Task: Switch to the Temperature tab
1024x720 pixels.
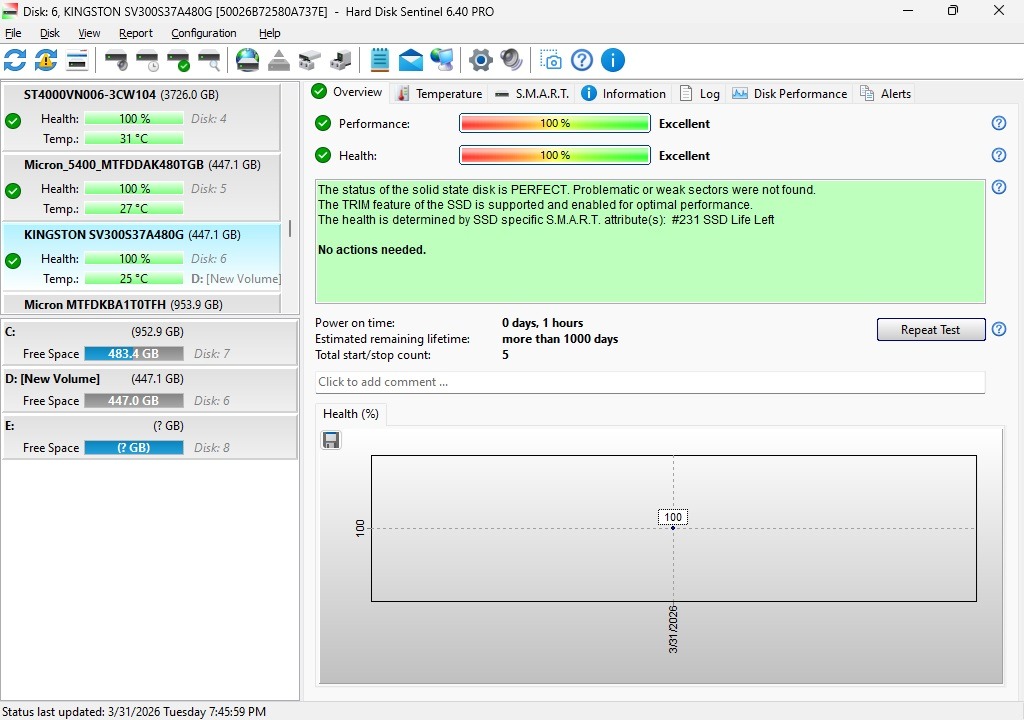Action: pyautogui.click(x=440, y=93)
